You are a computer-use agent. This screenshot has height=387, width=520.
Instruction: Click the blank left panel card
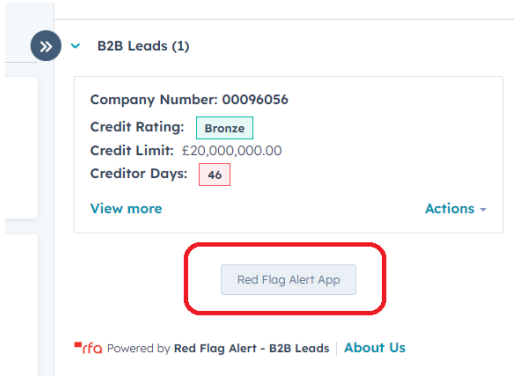[x=21, y=148]
